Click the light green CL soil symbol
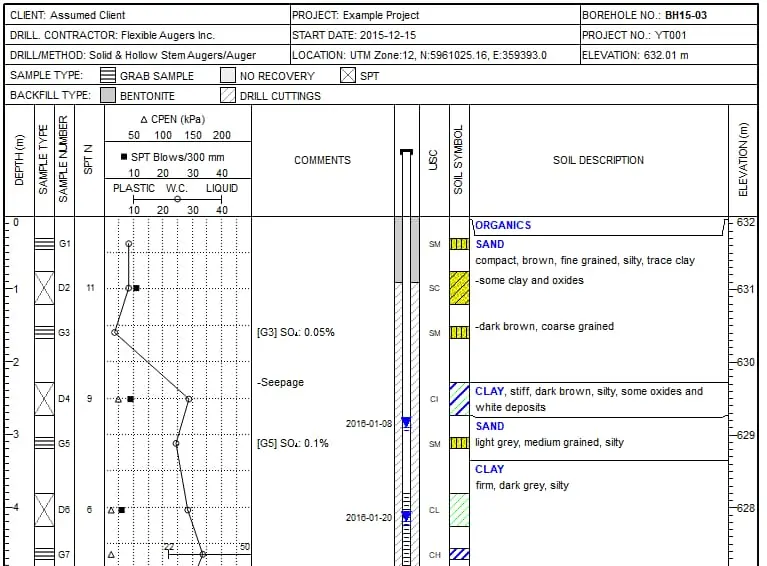The width and height of the screenshot is (767, 566). [459, 510]
